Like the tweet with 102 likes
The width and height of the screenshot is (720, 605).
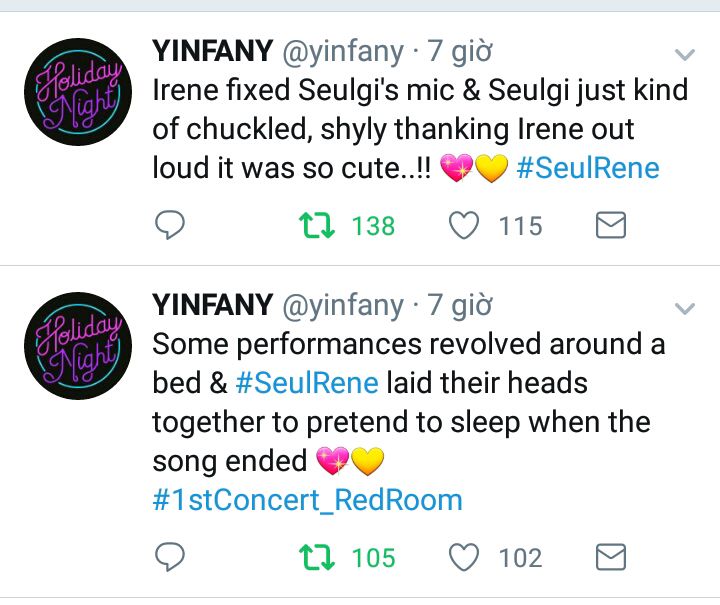coord(464,557)
